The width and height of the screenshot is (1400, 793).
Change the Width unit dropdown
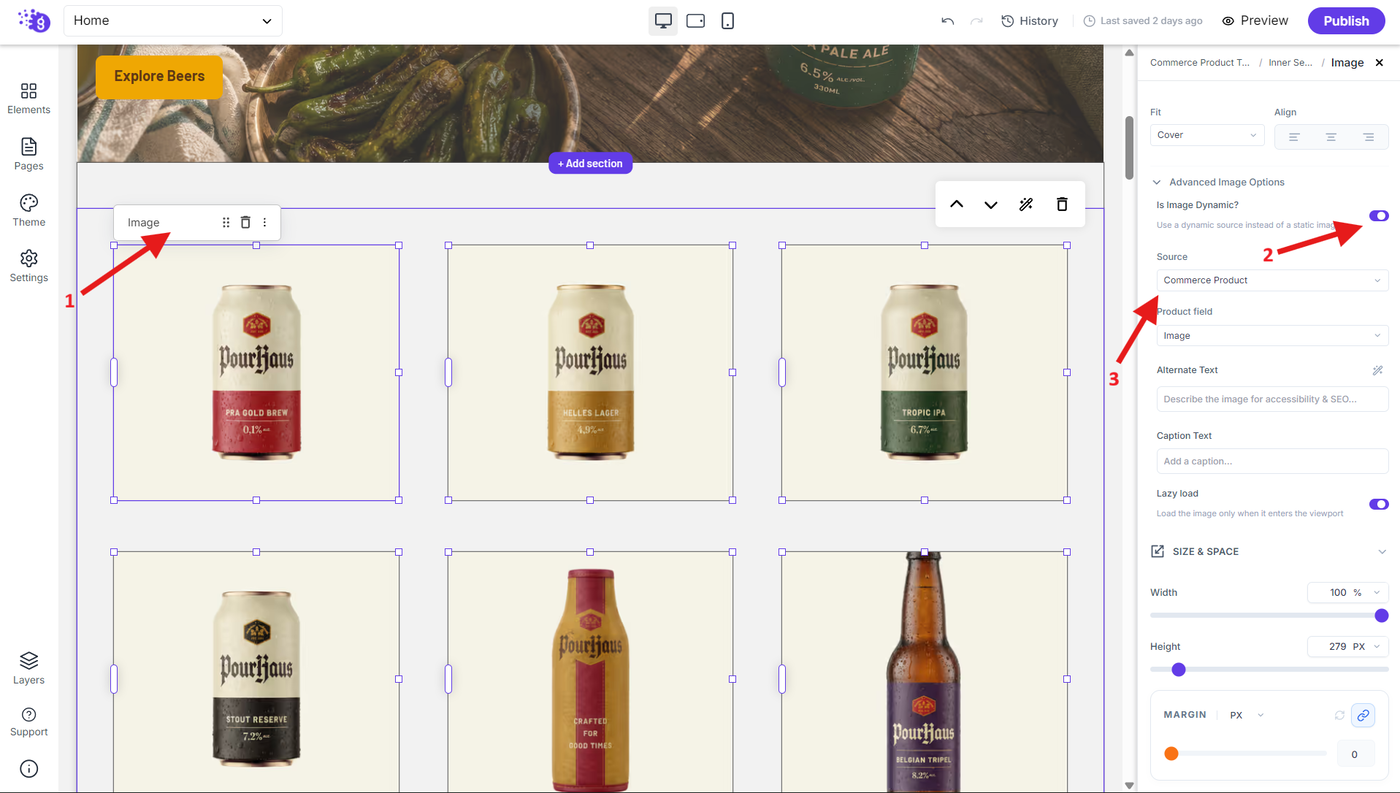pyautogui.click(x=1369, y=592)
